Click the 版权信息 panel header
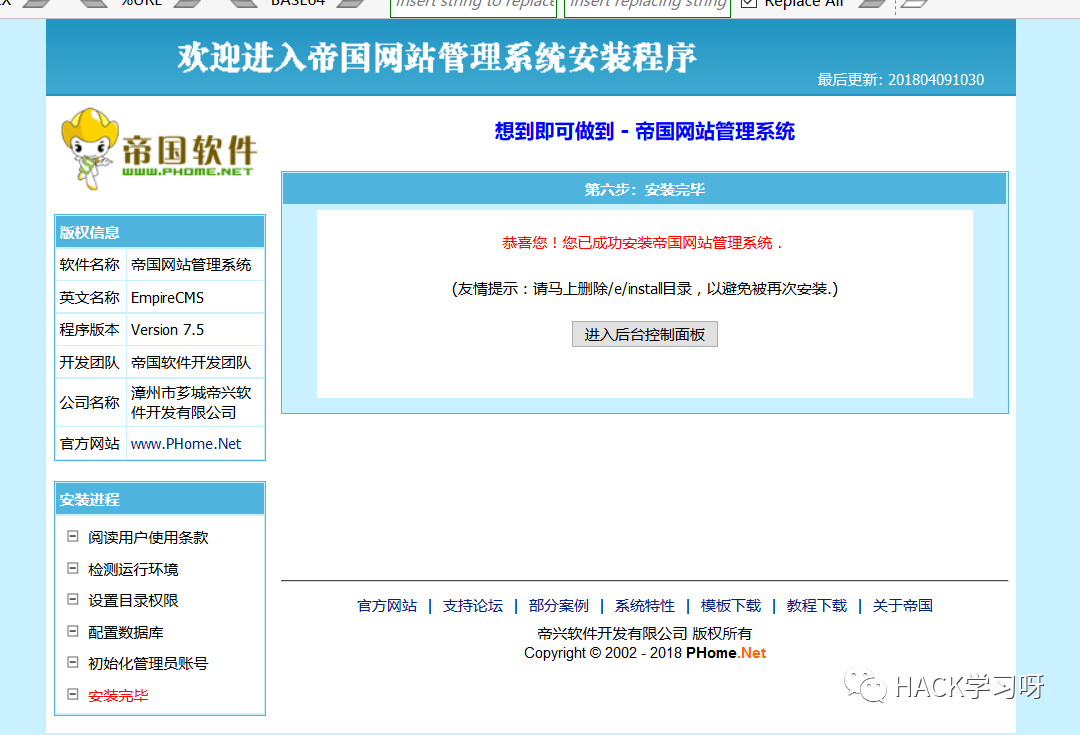1080x735 pixels. [x=160, y=232]
